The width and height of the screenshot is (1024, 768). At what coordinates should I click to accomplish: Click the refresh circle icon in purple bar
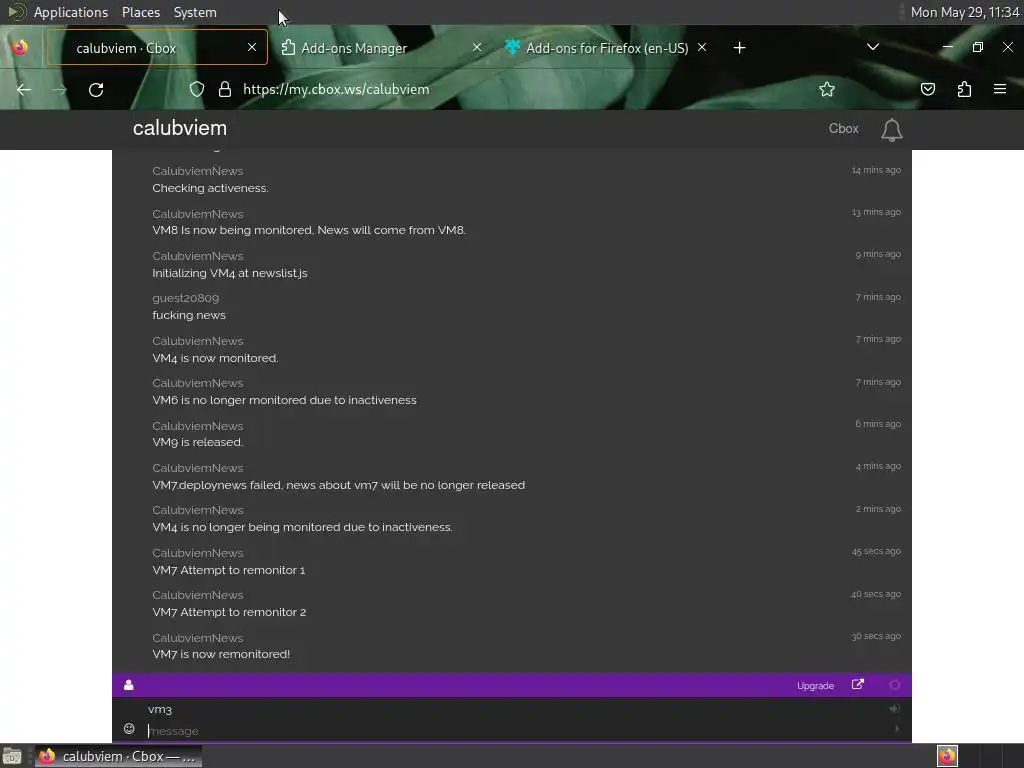point(895,685)
